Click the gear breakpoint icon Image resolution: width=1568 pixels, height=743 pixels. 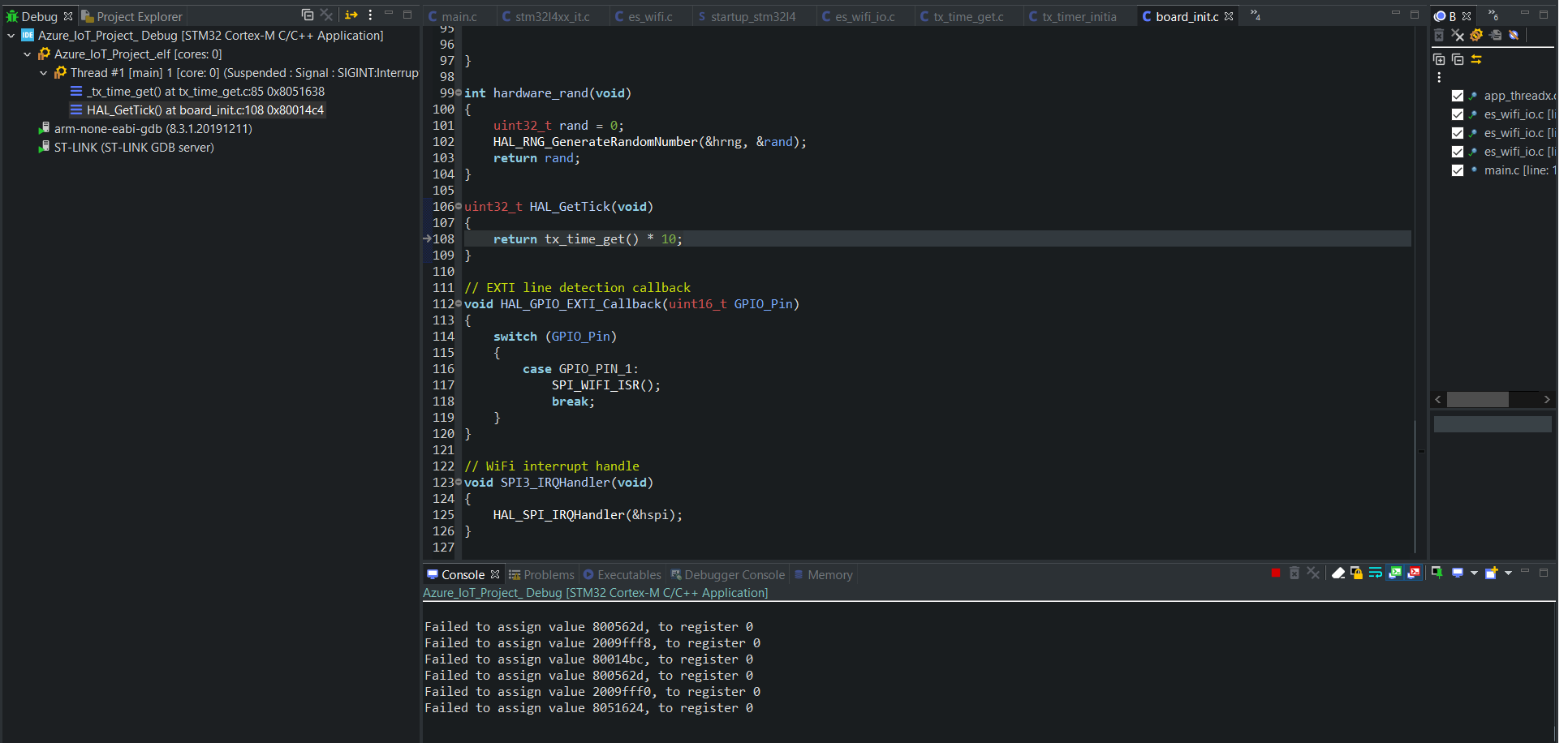(x=1476, y=35)
